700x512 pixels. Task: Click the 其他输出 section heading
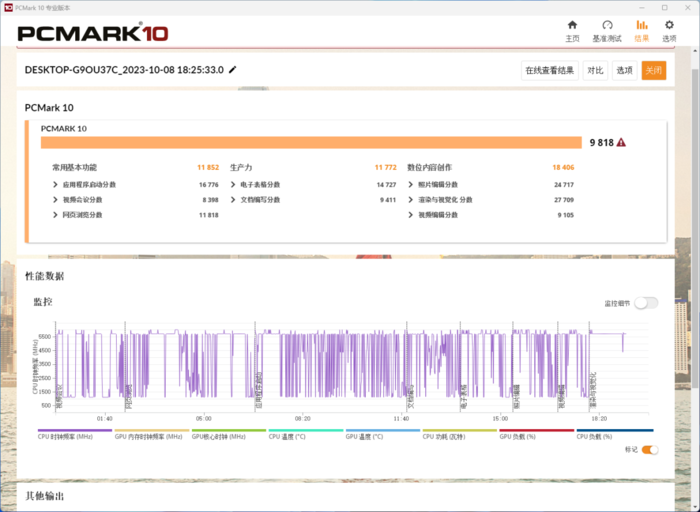[x=45, y=496]
